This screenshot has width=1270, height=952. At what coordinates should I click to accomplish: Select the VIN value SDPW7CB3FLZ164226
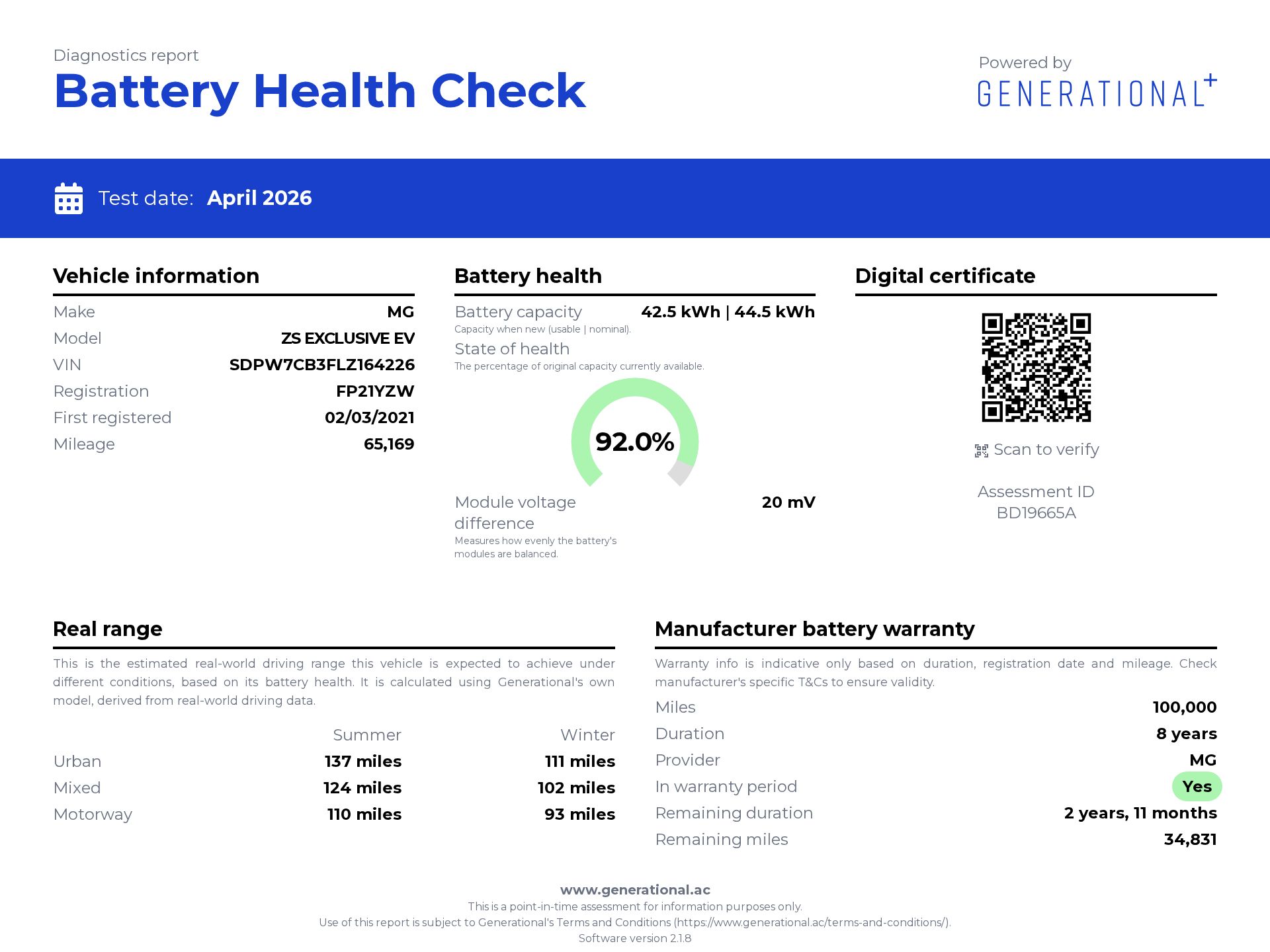[x=322, y=364]
